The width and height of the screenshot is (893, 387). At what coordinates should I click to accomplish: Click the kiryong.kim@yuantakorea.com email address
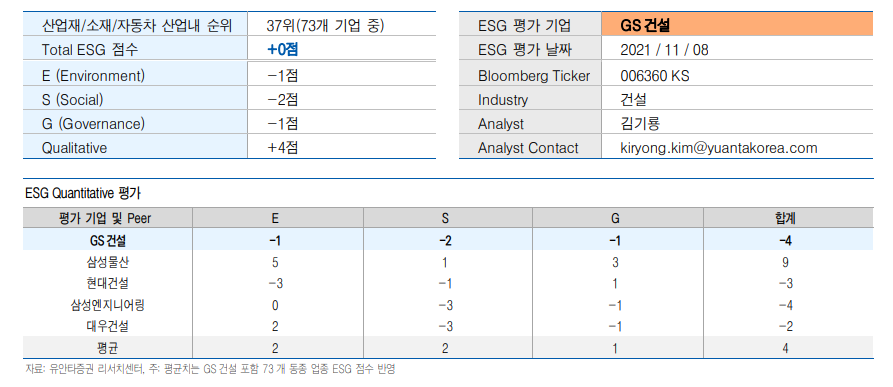pos(719,149)
